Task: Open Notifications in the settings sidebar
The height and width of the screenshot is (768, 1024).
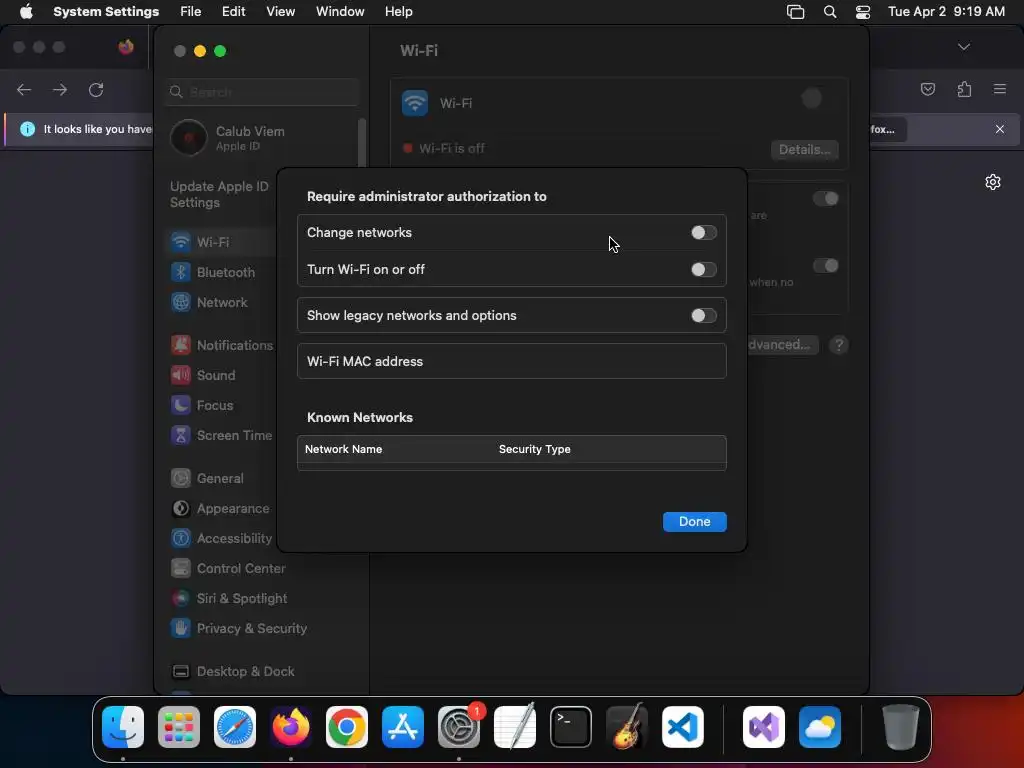Action: (x=222, y=345)
